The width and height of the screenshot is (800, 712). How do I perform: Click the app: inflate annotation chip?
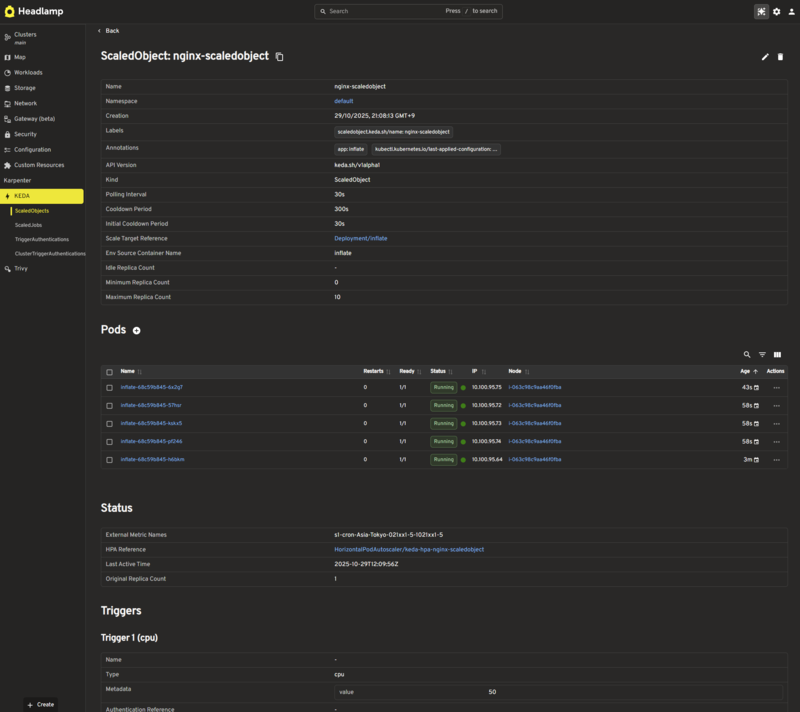tap(351, 149)
